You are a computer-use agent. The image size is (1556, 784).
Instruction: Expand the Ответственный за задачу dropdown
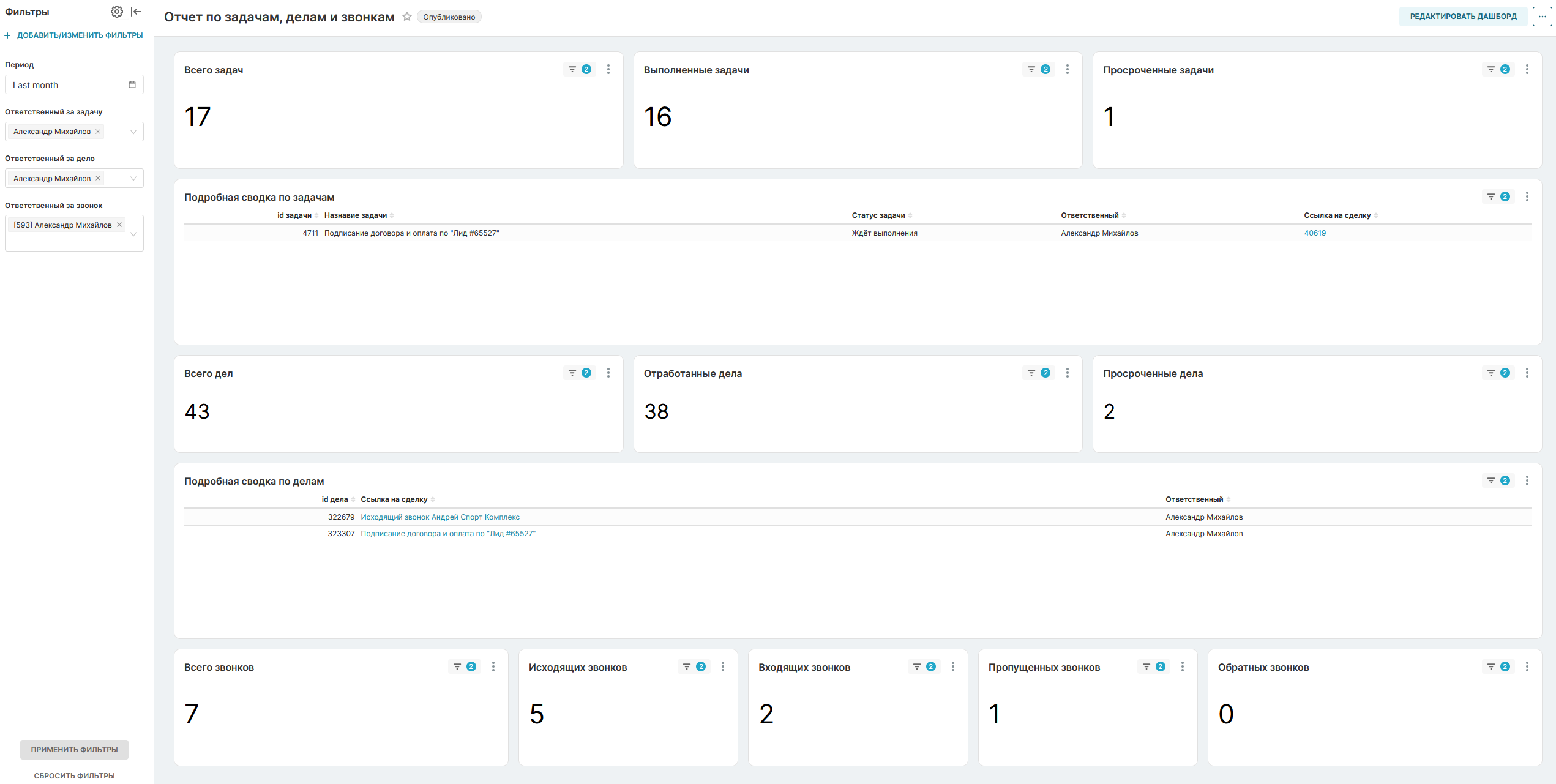pos(133,132)
